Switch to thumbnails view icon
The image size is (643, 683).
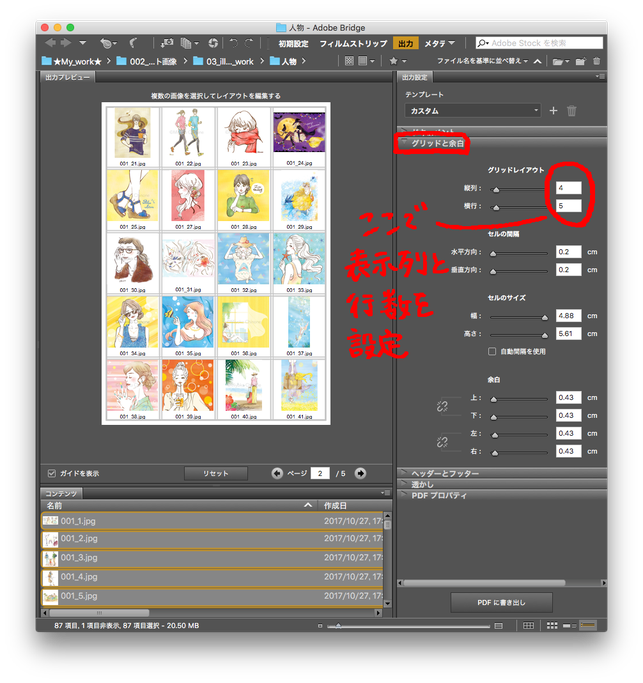point(552,626)
